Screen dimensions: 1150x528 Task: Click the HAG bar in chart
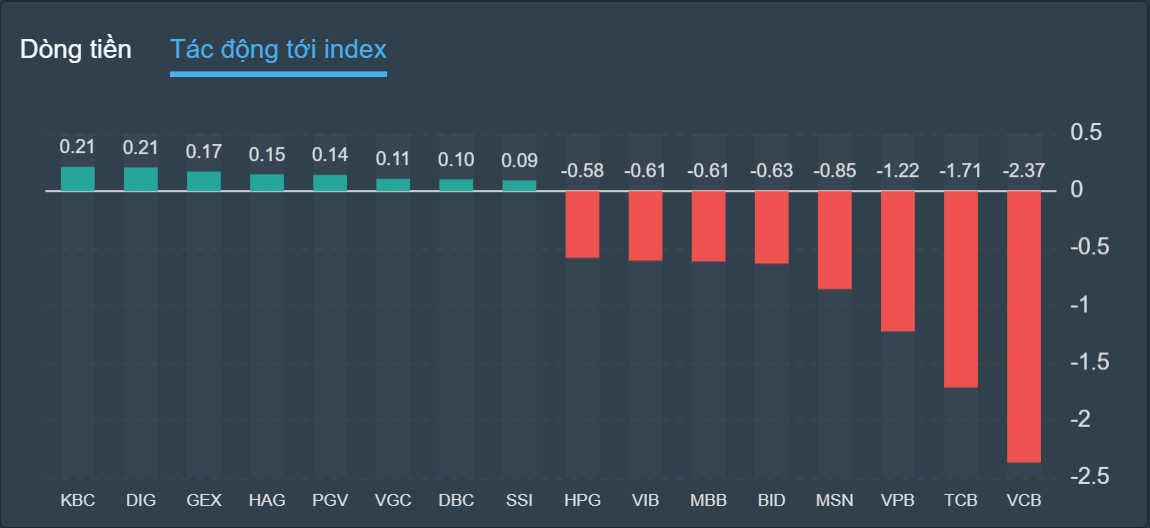pos(267,182)
